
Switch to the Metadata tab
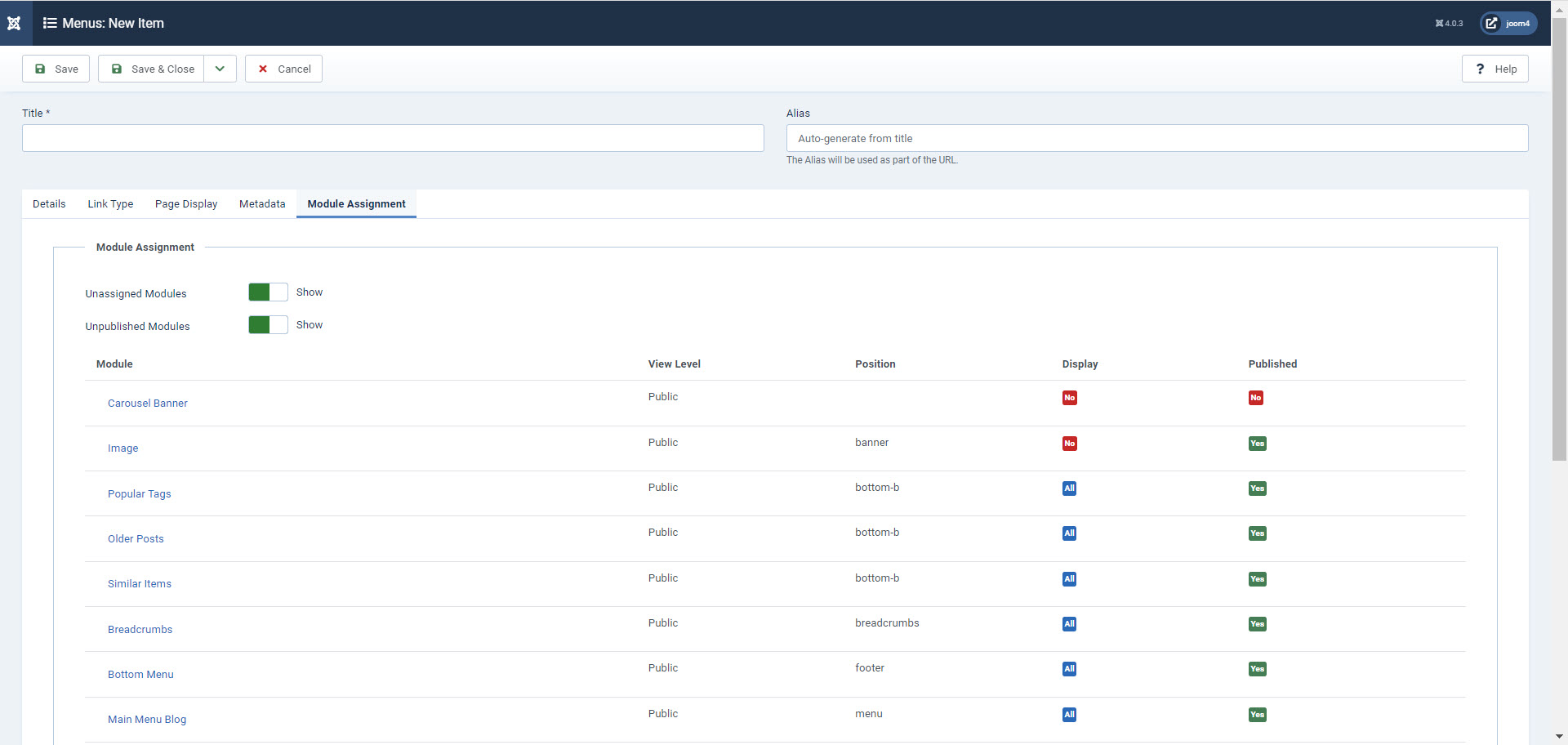point(261,203)
